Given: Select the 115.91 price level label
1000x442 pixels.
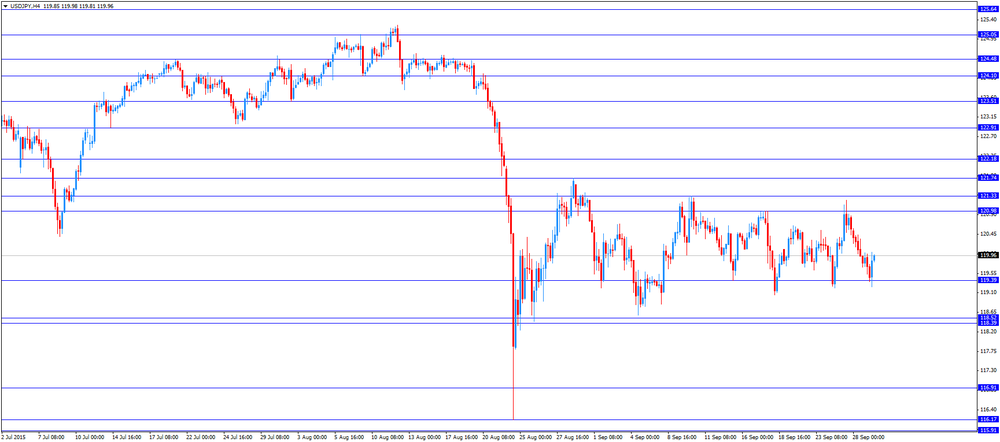Looking at the screenshot, I should click(x=988, y=431).
